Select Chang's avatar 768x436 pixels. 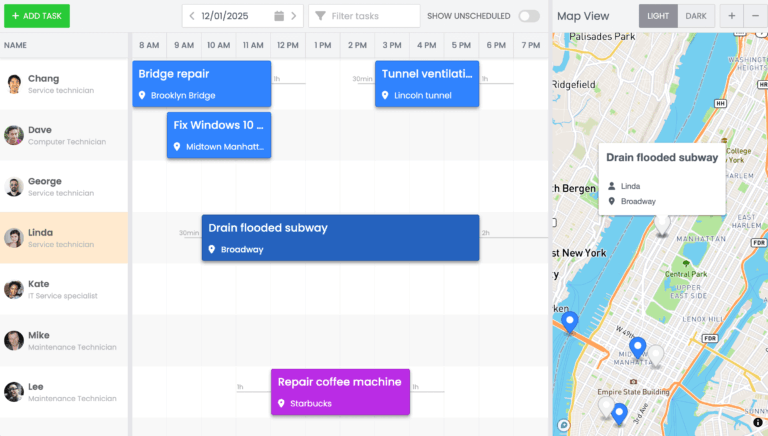click(x=14, y=84)
